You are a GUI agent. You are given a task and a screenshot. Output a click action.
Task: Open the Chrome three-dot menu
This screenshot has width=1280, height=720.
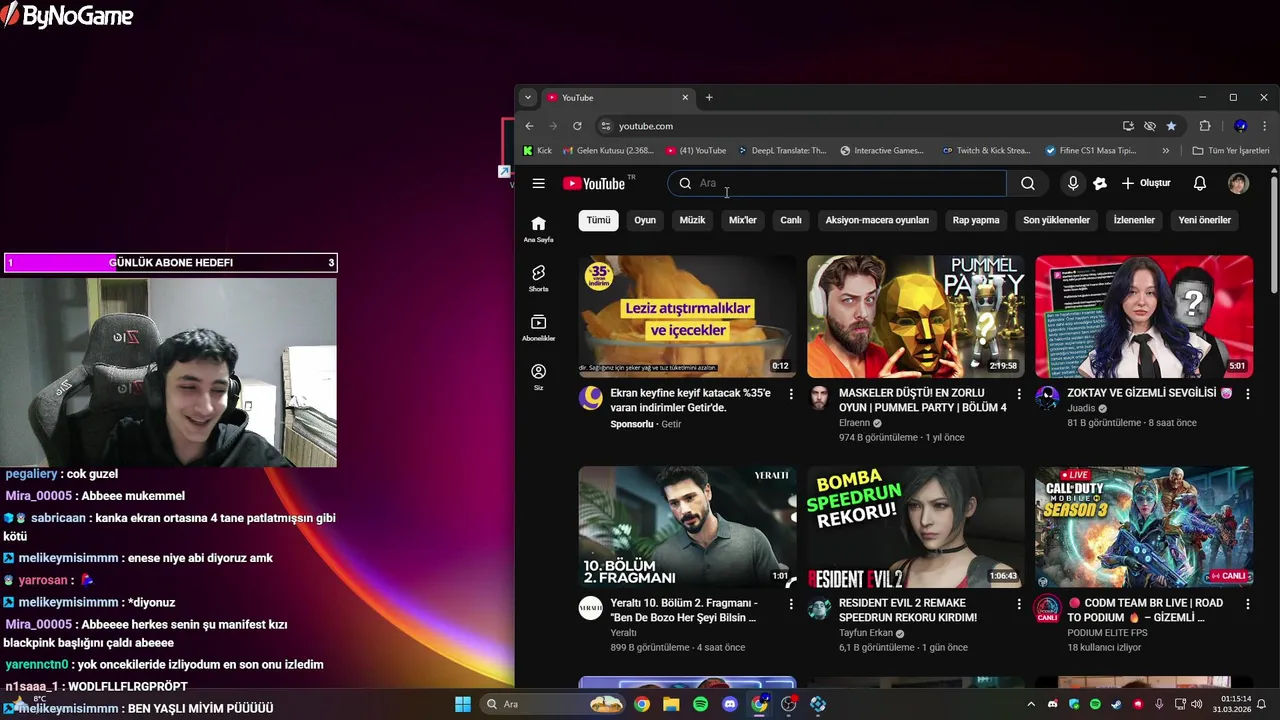[x=1264, y=126]
